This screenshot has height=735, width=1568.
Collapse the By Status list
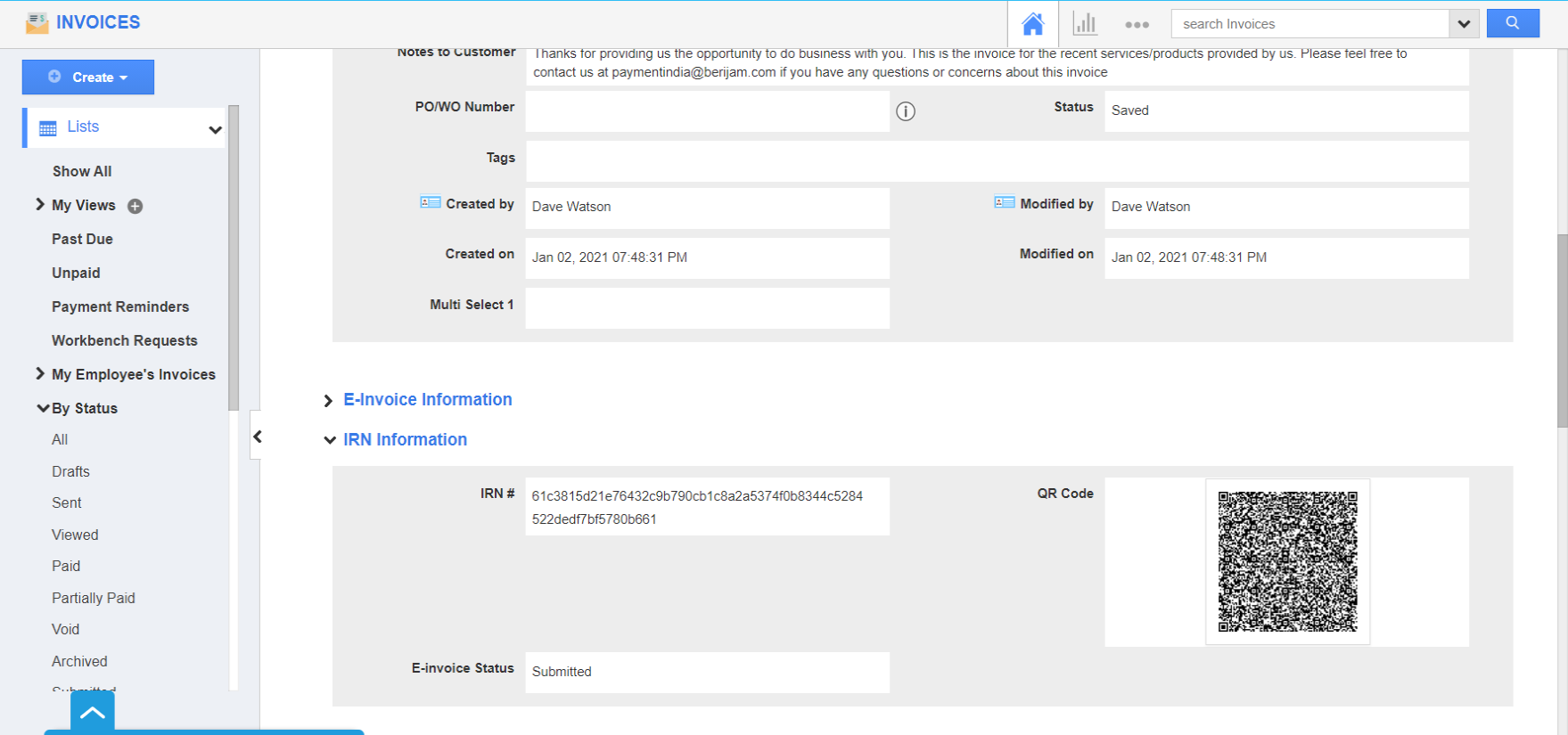pos(42,408)
